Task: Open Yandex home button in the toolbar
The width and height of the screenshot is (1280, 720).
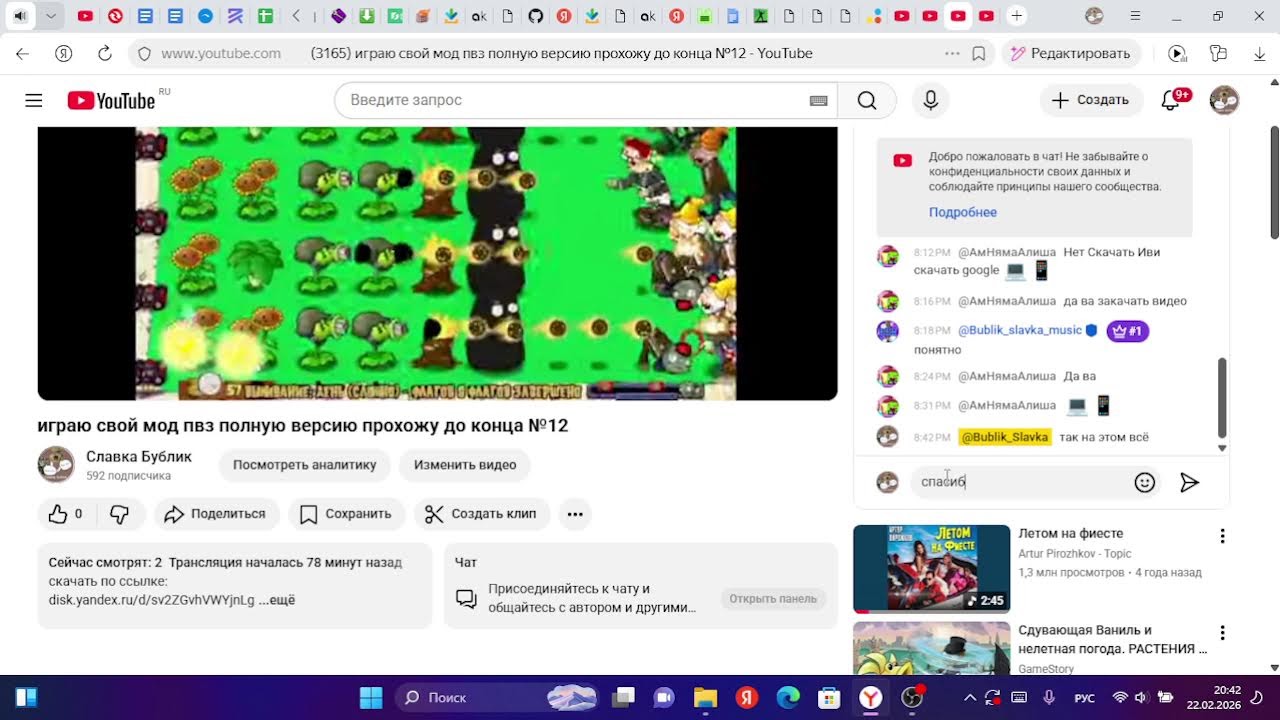Action: click(64, 53)
